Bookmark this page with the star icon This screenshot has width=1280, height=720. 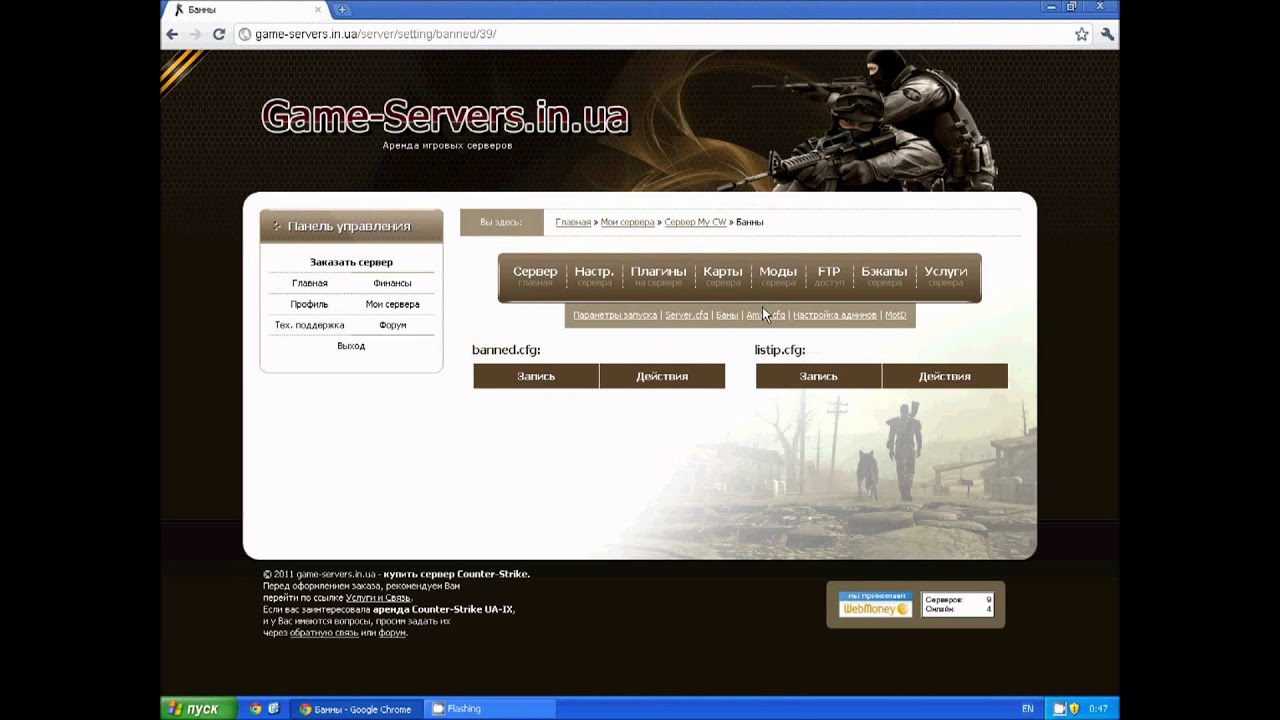click(x=1081, y=34)
